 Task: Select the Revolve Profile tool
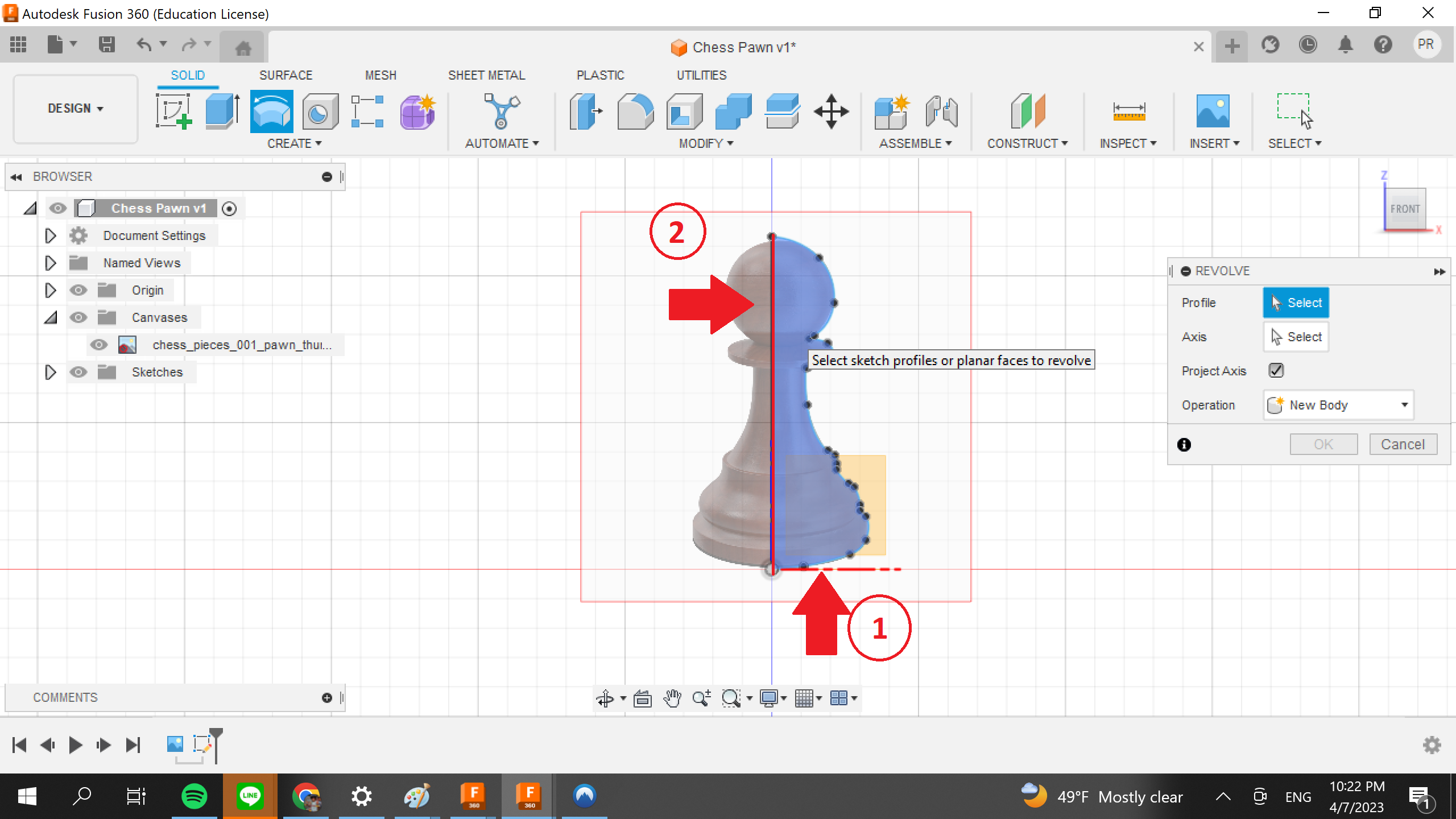(1296, 302)
